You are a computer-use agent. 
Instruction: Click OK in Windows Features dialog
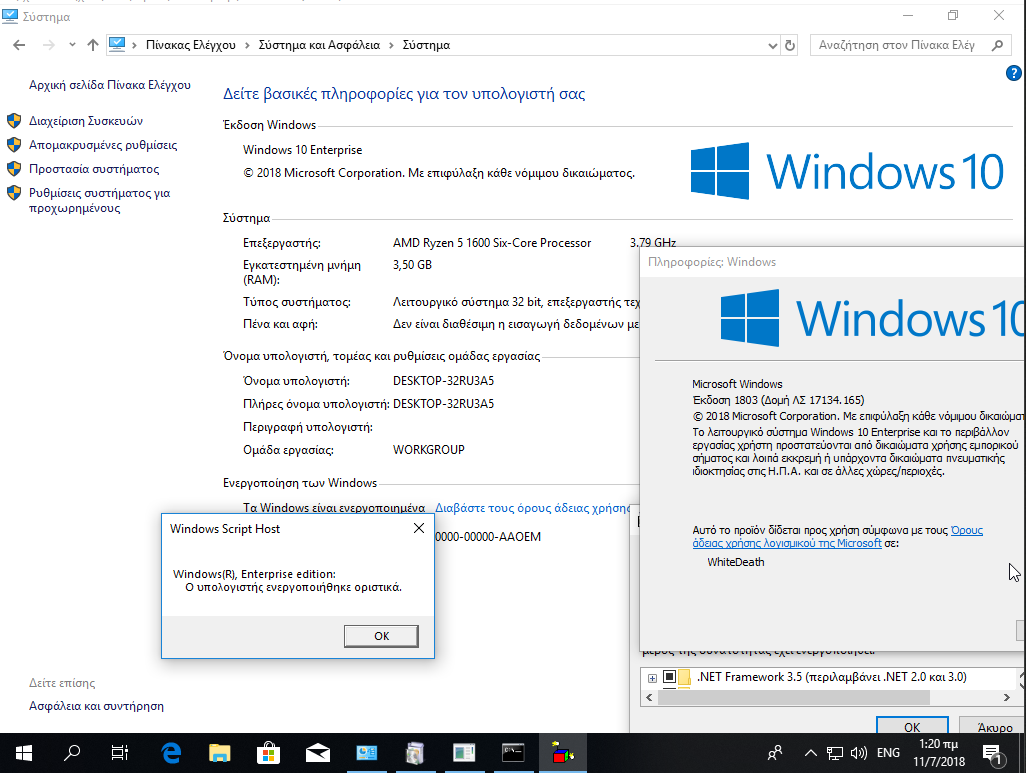point(912,727)
